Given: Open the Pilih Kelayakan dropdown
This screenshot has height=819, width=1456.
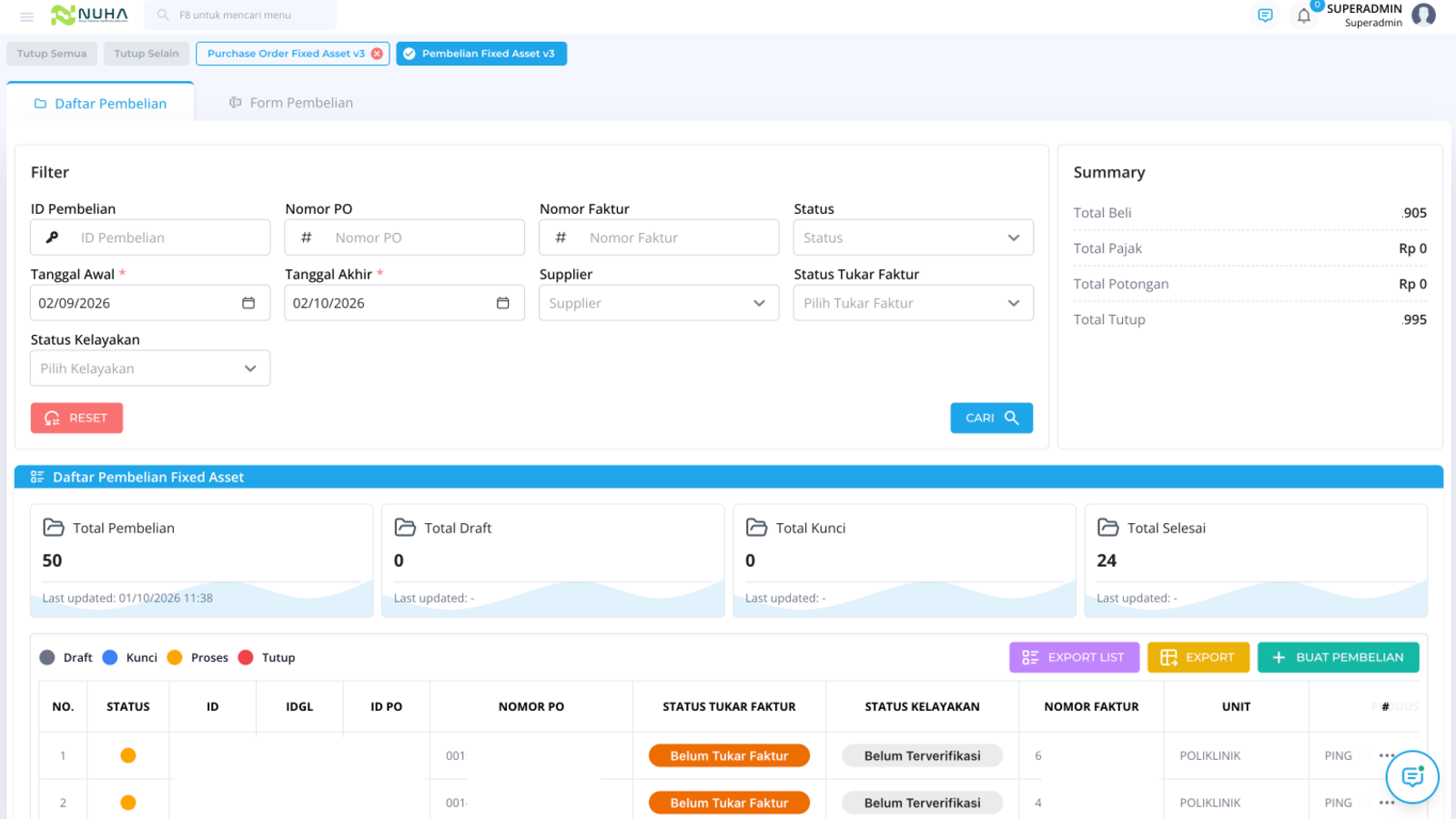Looking at the screenshot, I should [150, 369].
